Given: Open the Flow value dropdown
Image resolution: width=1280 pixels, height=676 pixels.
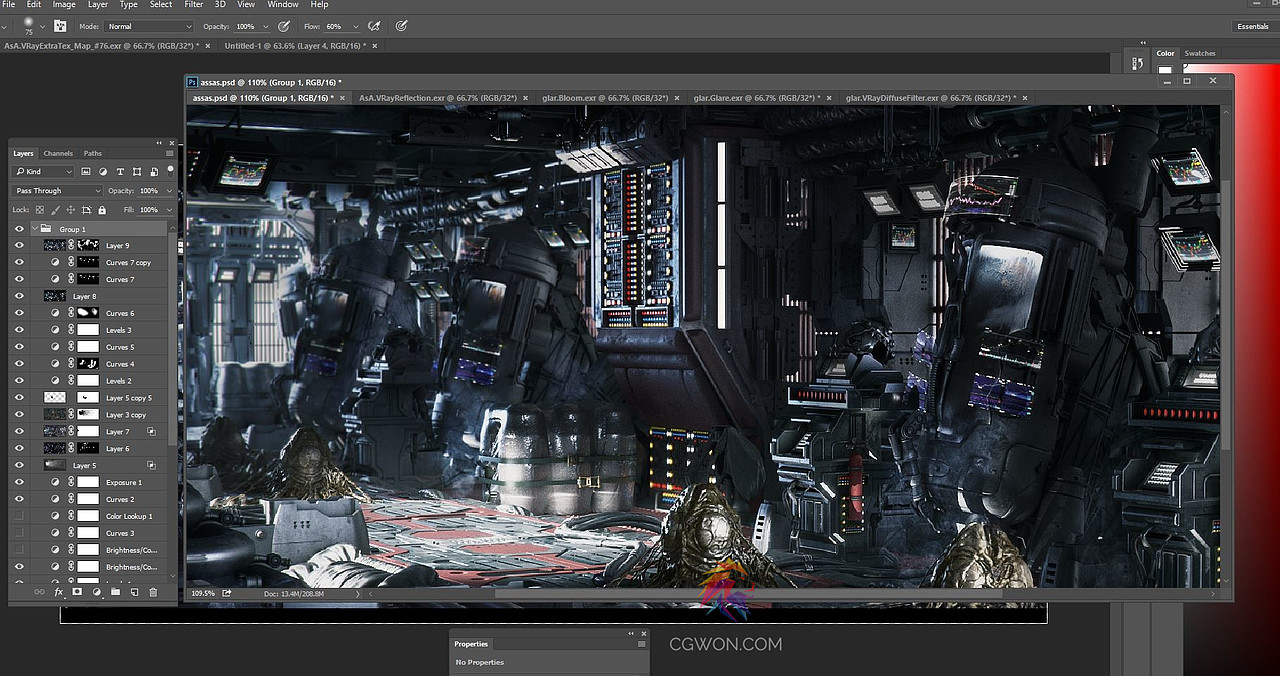Looking at the screenshot, I should point(354,26).
